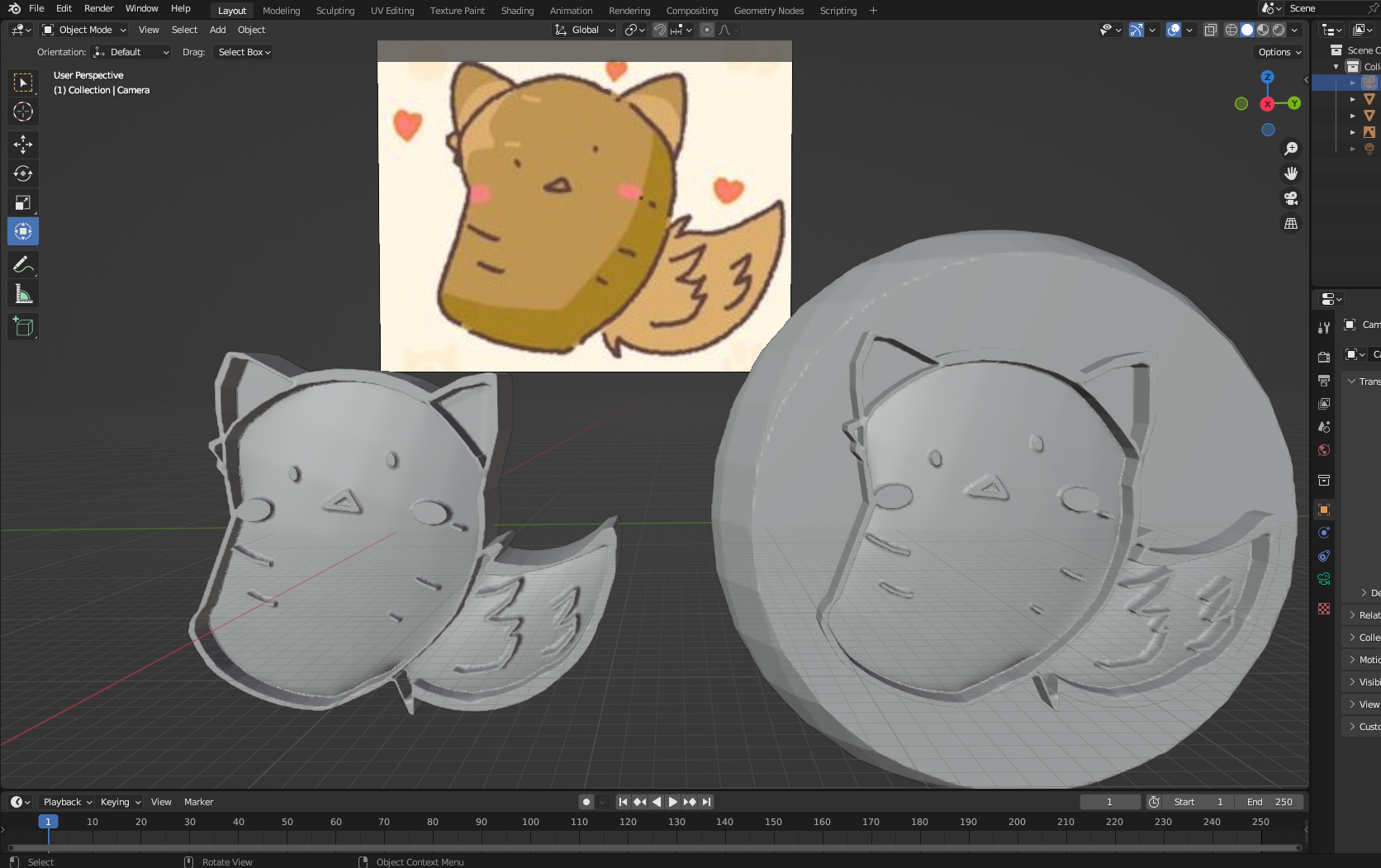Viewport: 1381px width, 868px height.
Task: Toggle the camera view button
Action: tap(1291, 198)
